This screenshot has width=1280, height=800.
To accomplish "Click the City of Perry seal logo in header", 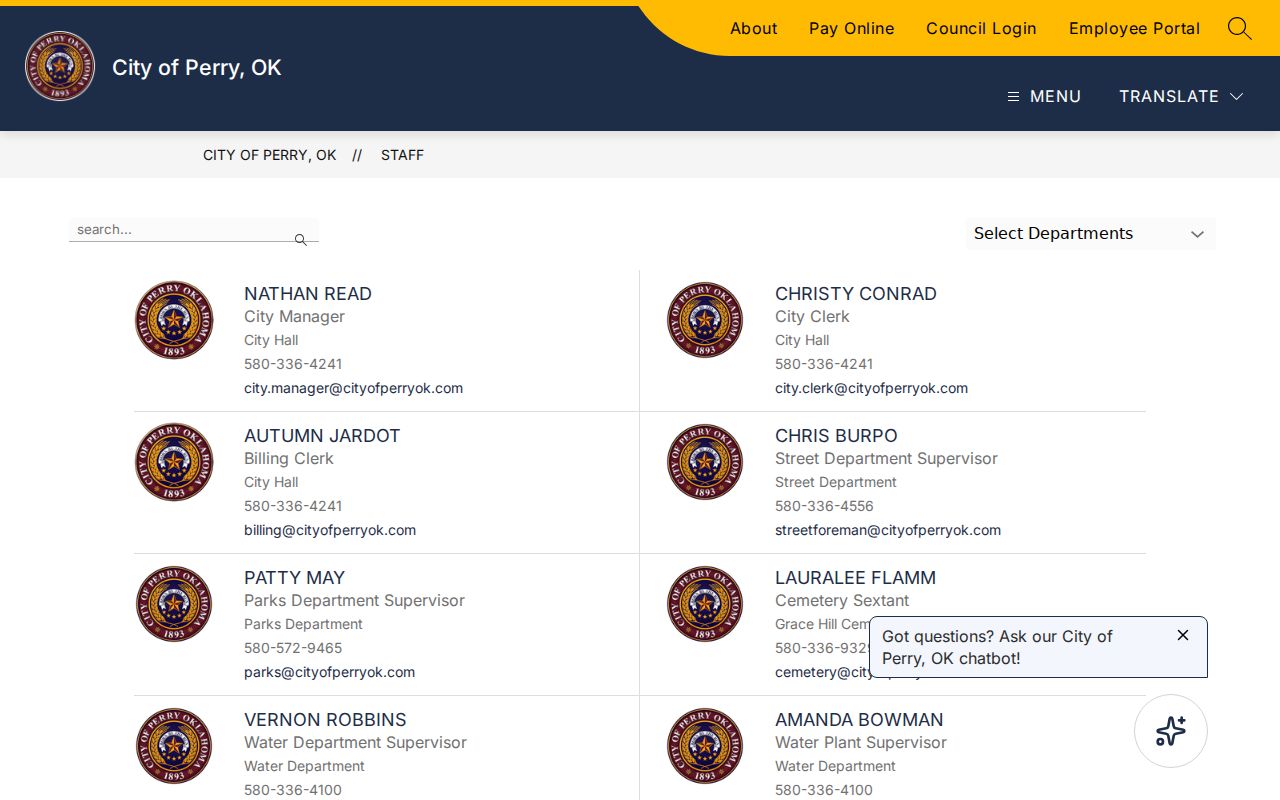I will [x=60, y=66].
